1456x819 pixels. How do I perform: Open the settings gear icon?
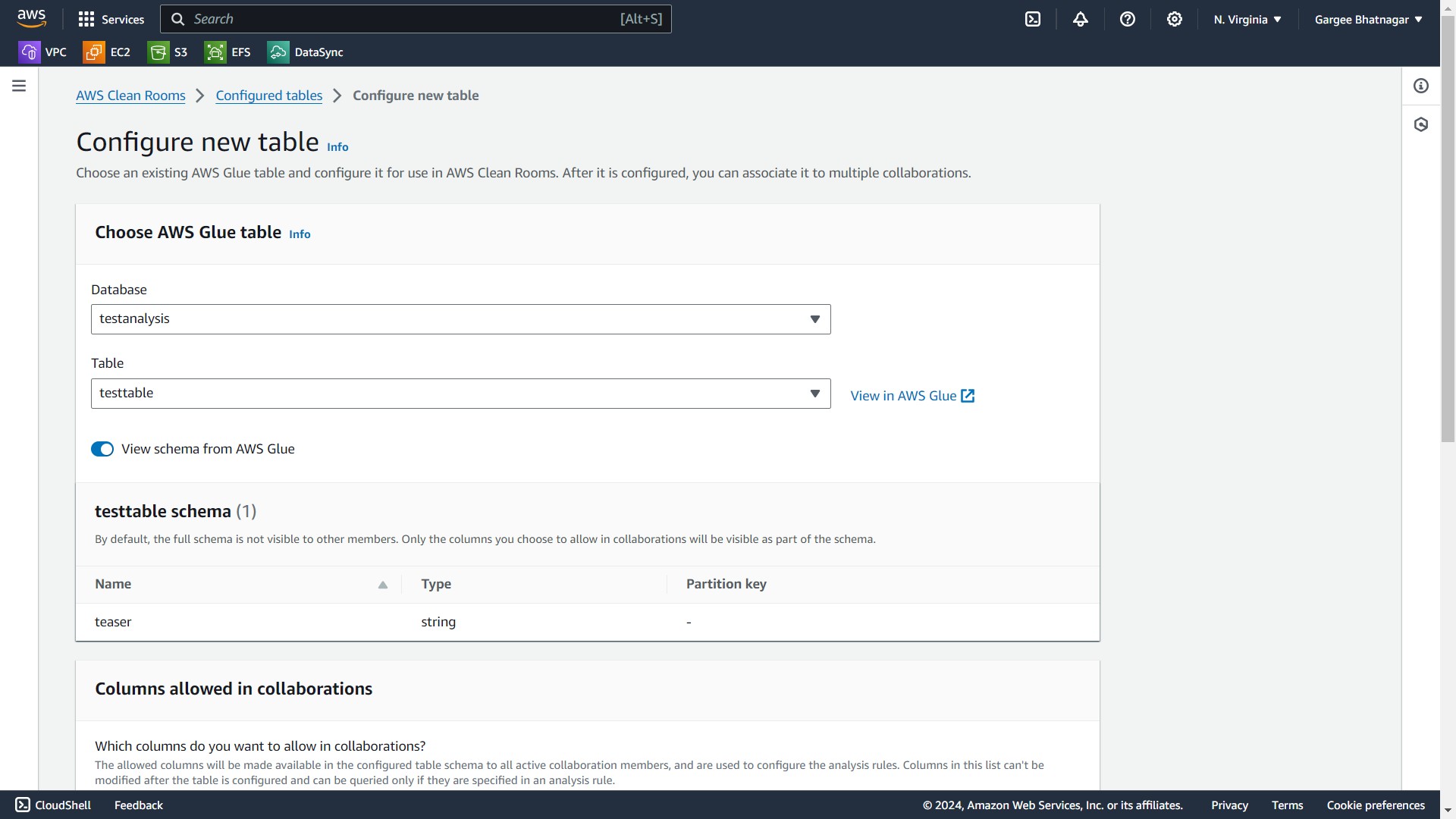1175,20
